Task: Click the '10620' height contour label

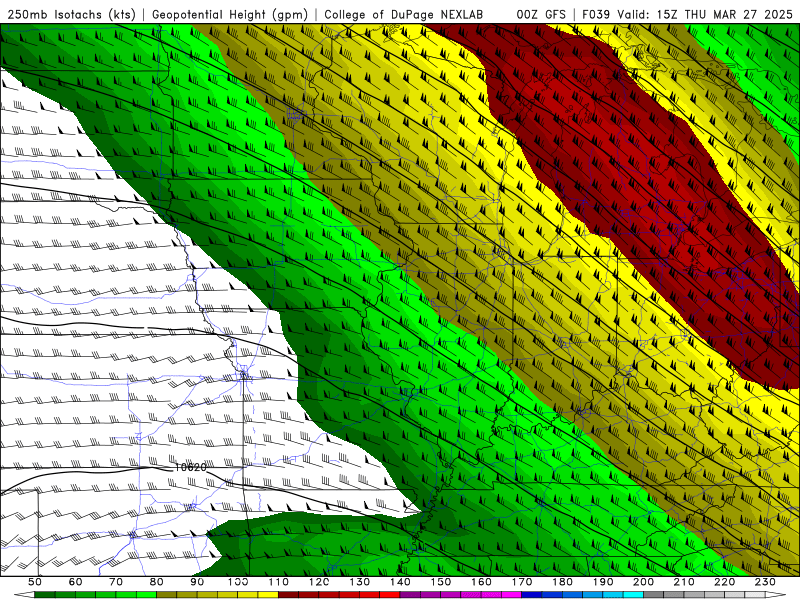Action: [x=190, y=467]
